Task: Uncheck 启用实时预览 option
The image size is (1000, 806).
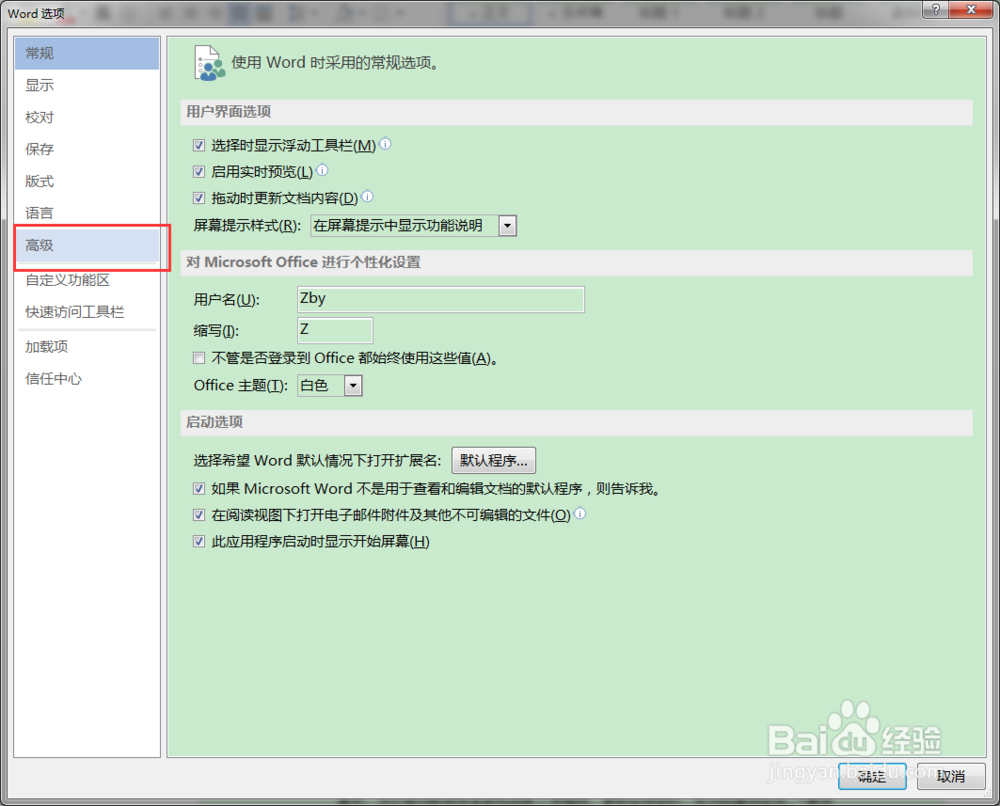Action: tap(199, 171)
